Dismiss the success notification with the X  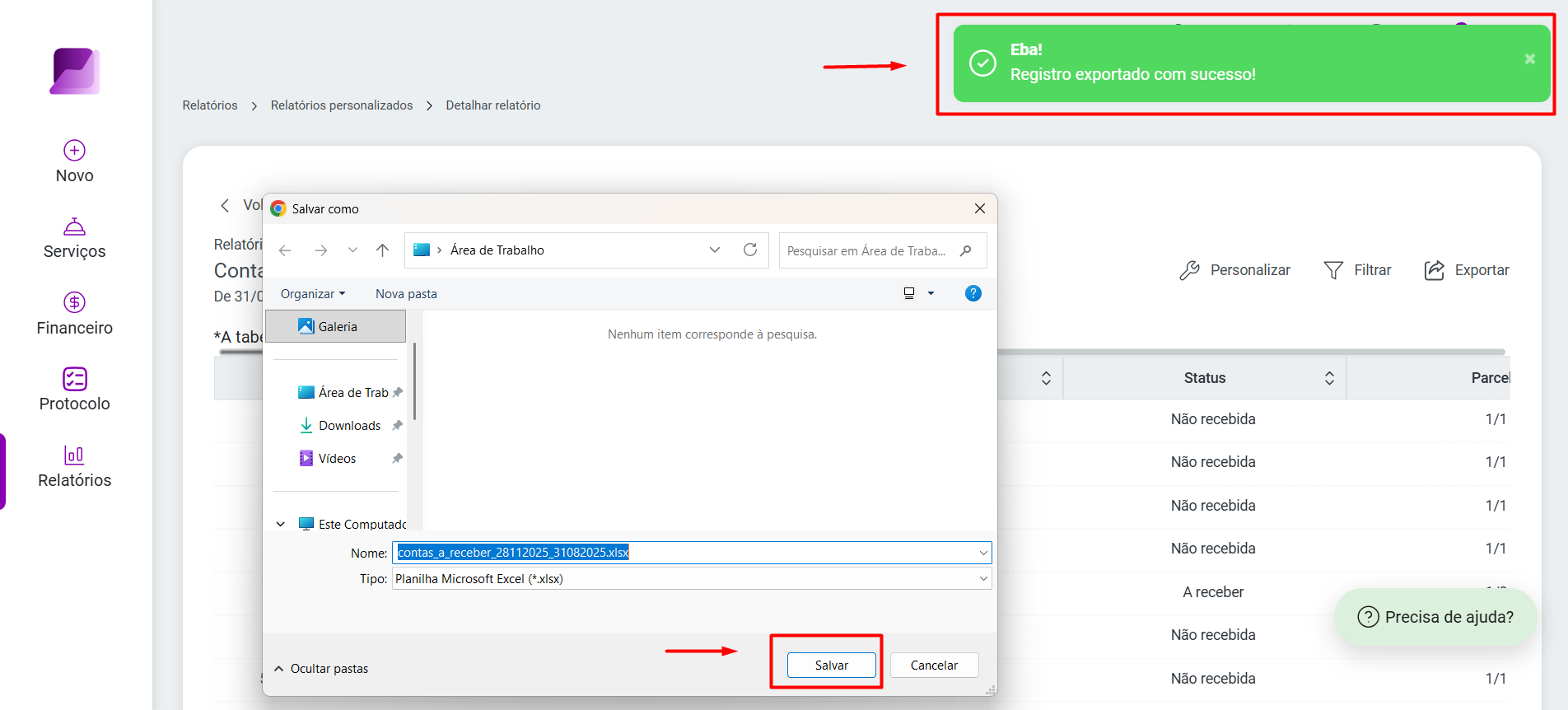click(1529, 59)
